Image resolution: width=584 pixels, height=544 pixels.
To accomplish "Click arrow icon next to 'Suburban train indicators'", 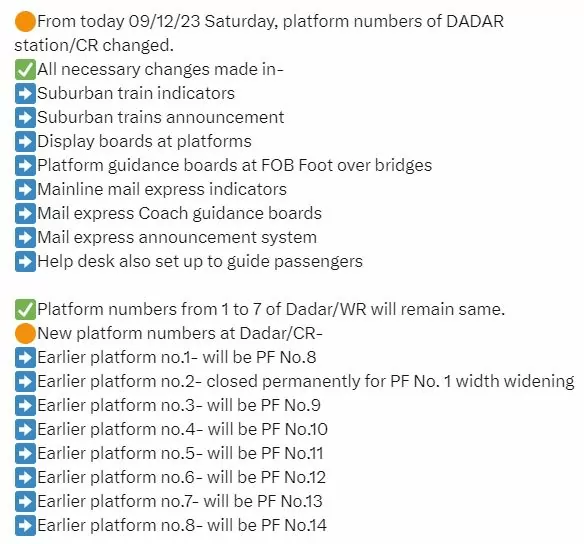I will click(25, 93).
